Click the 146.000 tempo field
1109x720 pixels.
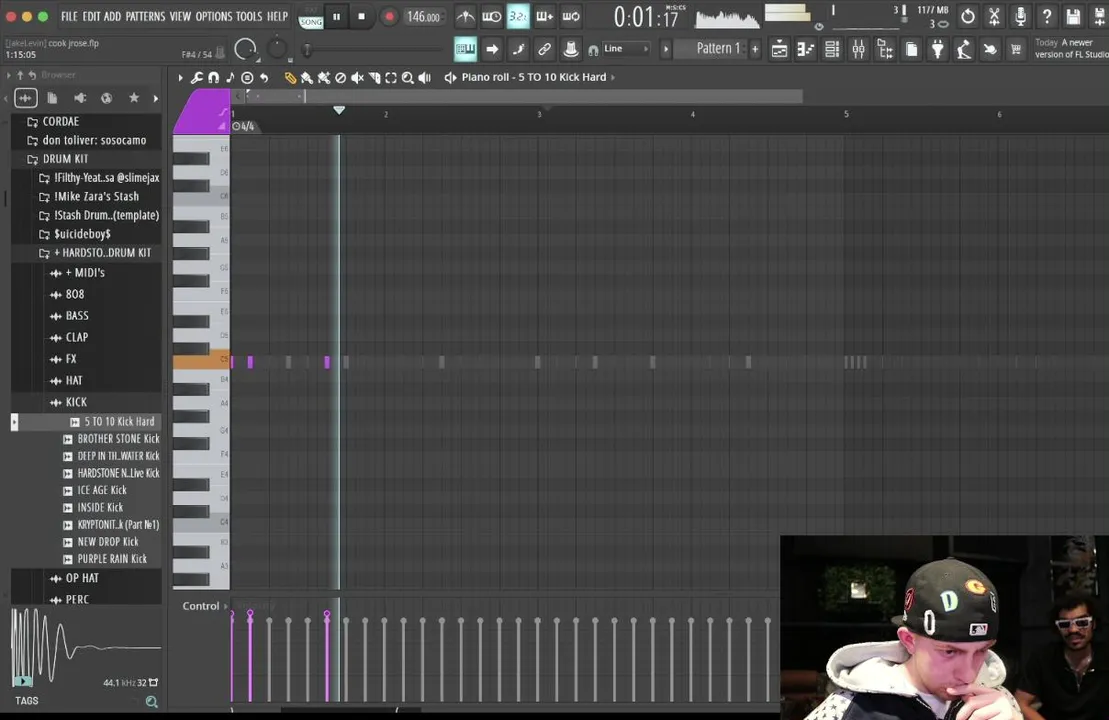click(423, 17)
